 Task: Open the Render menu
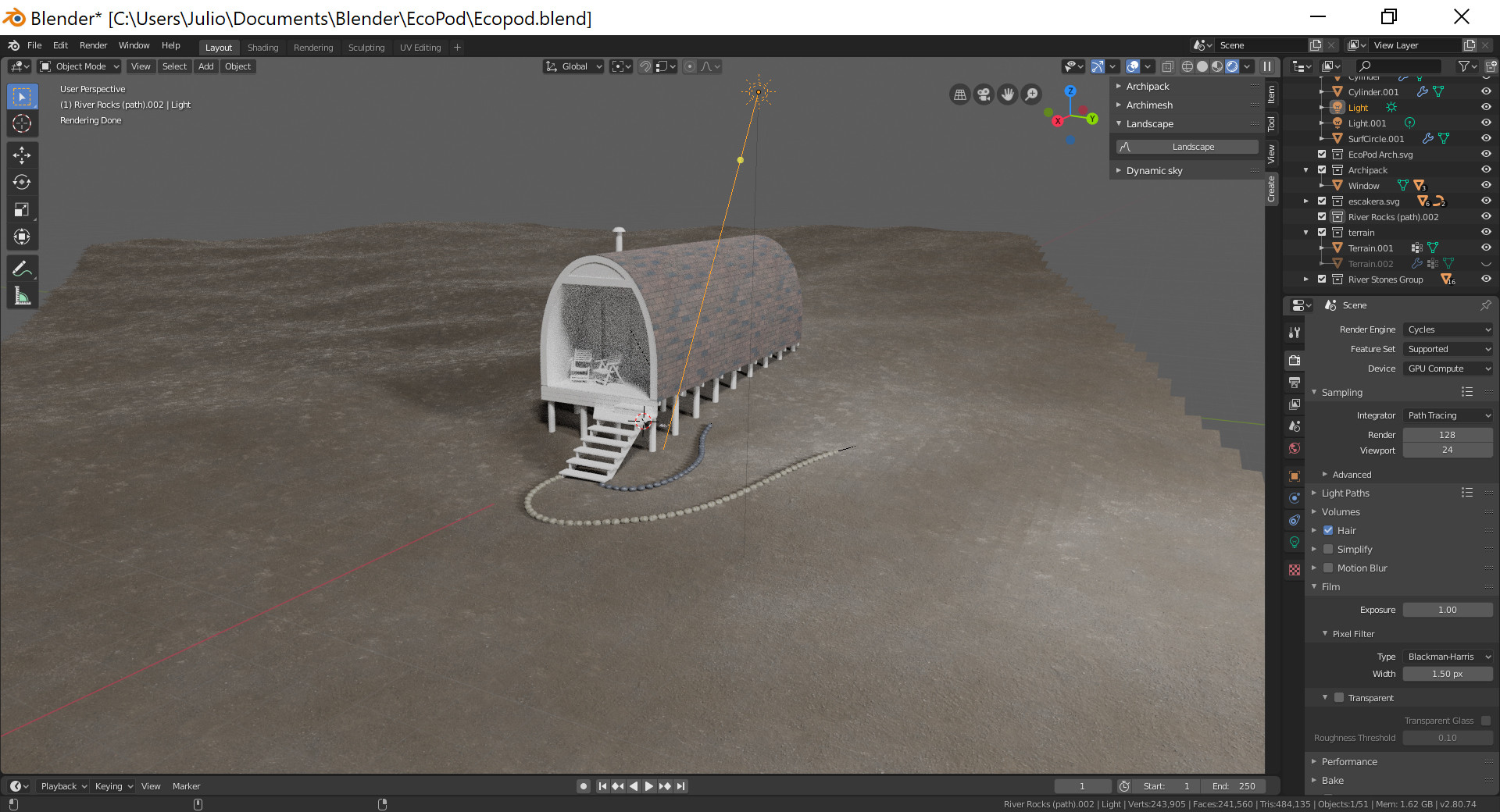click(93, 45)
